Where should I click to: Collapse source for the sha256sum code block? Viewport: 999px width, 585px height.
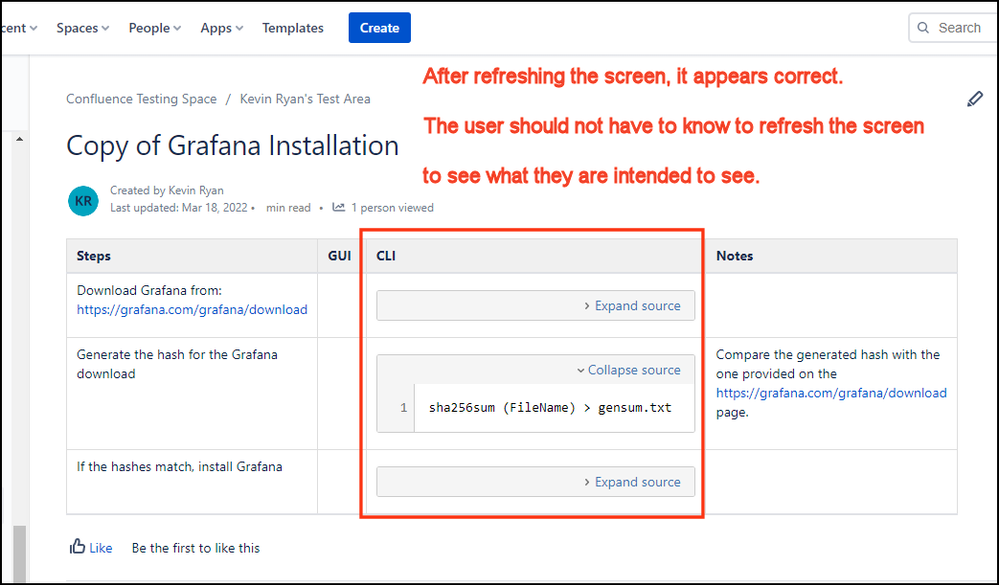tap(628, 370)
